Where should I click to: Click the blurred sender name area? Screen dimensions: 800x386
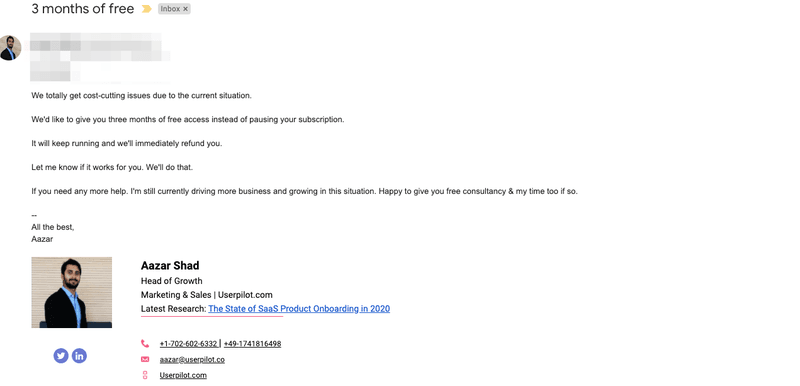pos(99,57)
